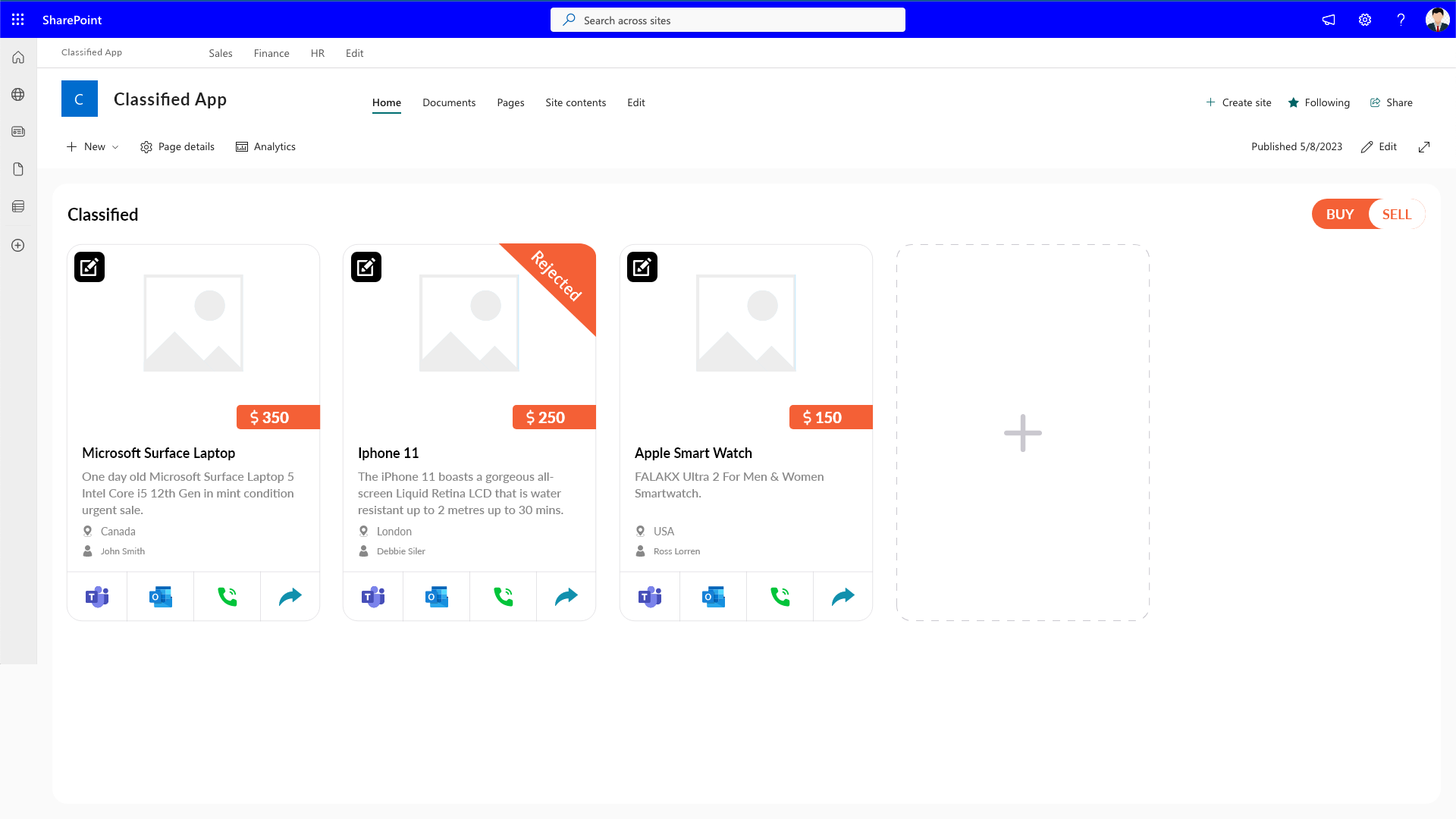1456x819 pixels.
Task: Check the checkbox on iPhone 11 card
Action: pos(366,267)
